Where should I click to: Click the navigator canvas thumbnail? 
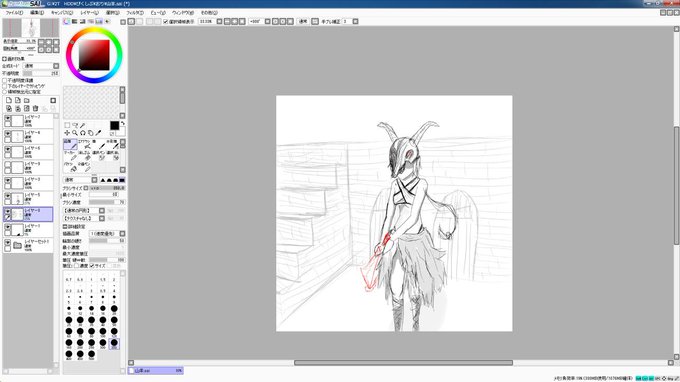[x=31, y=28]
